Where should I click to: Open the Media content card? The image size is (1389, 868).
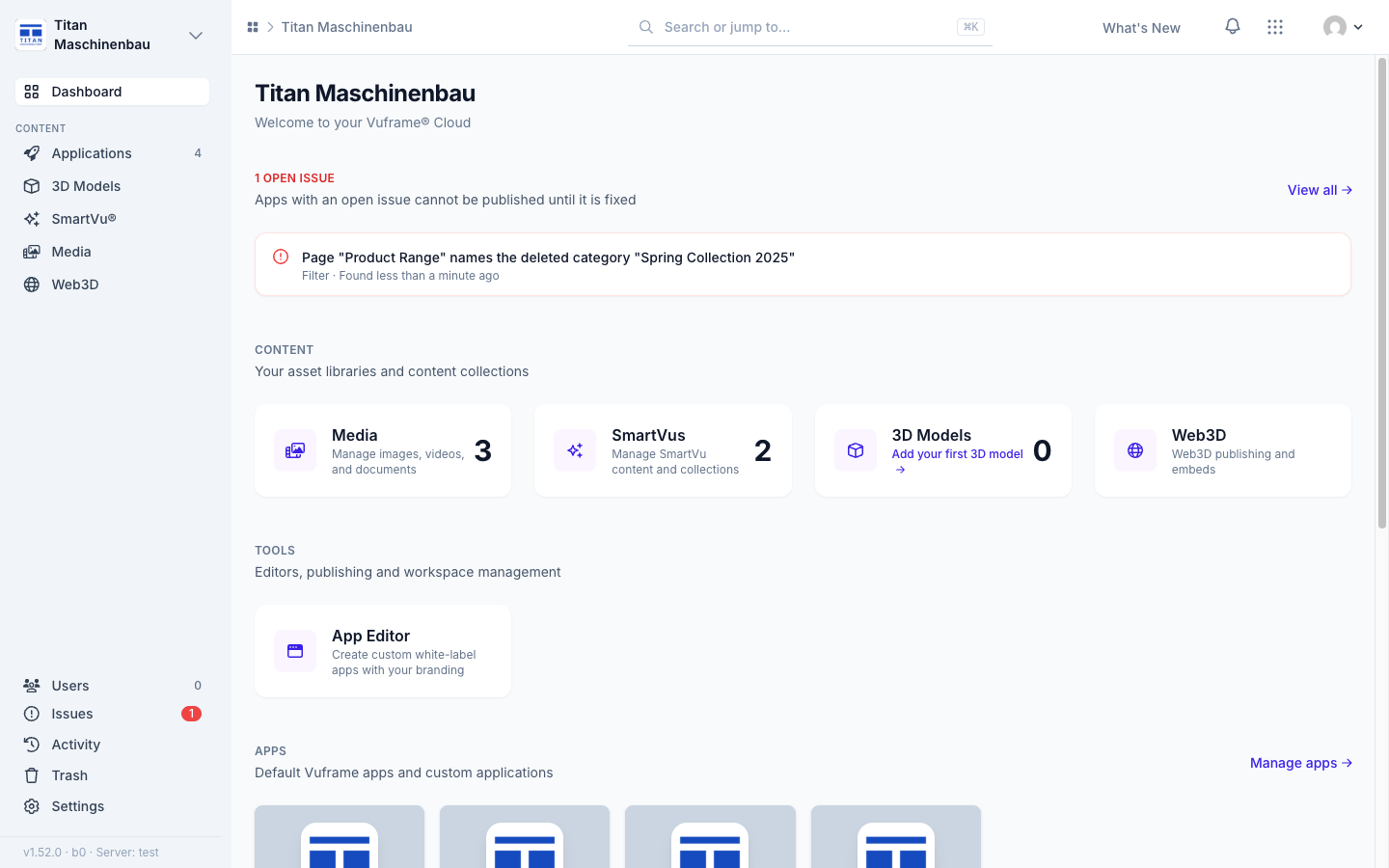(383, 450)
